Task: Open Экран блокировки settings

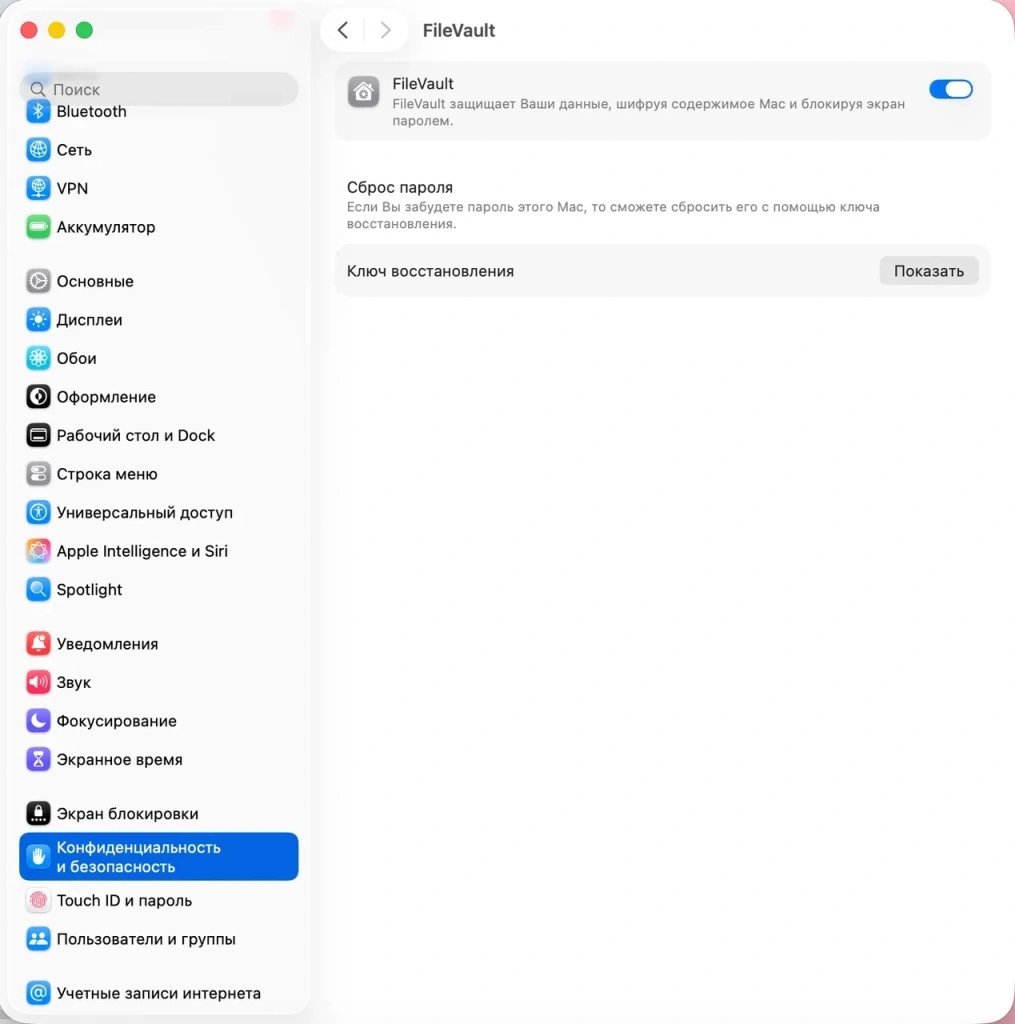Action: pos(127,814)
